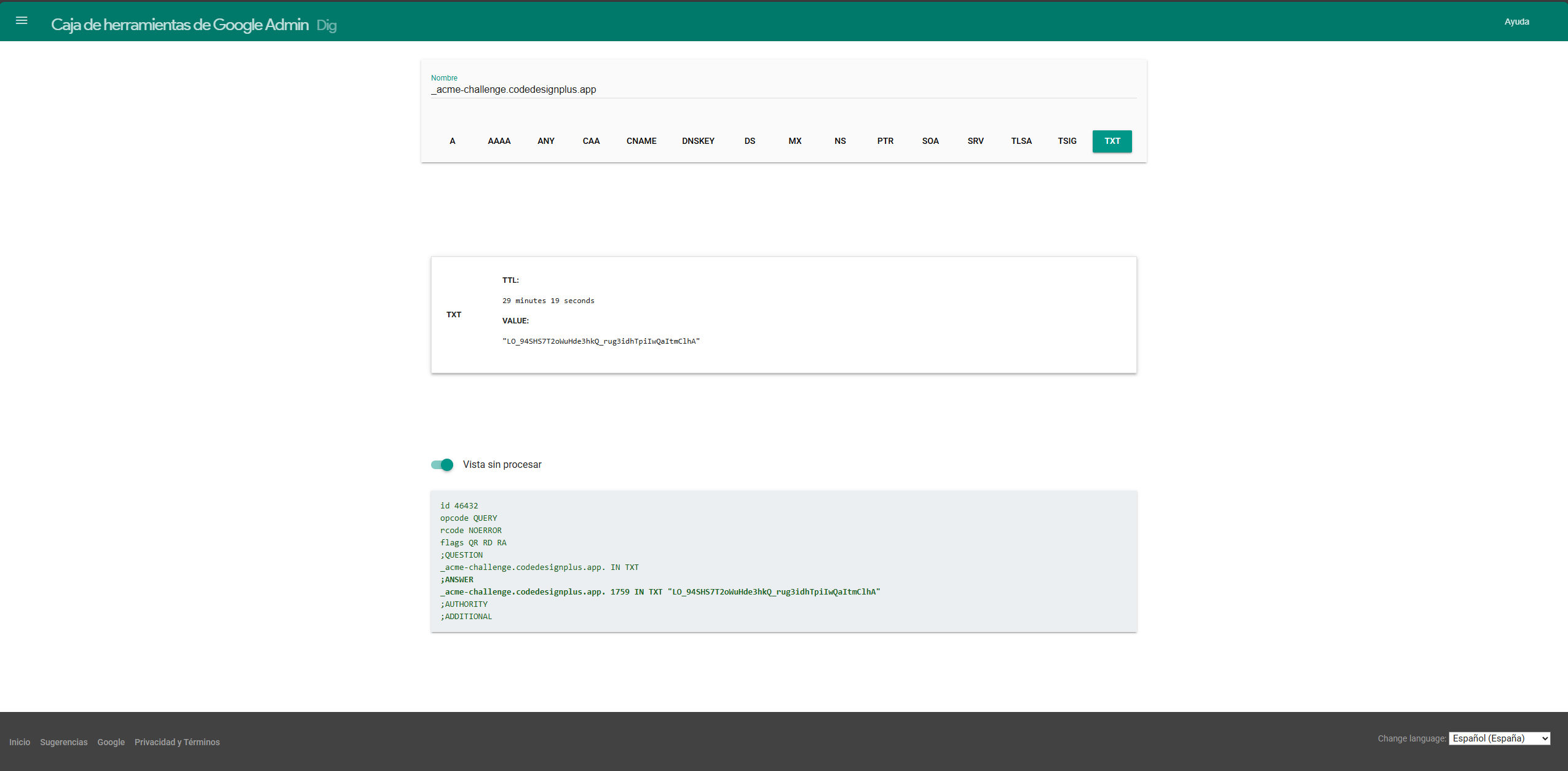Open the Change language dropdown

coord(1499,738)
